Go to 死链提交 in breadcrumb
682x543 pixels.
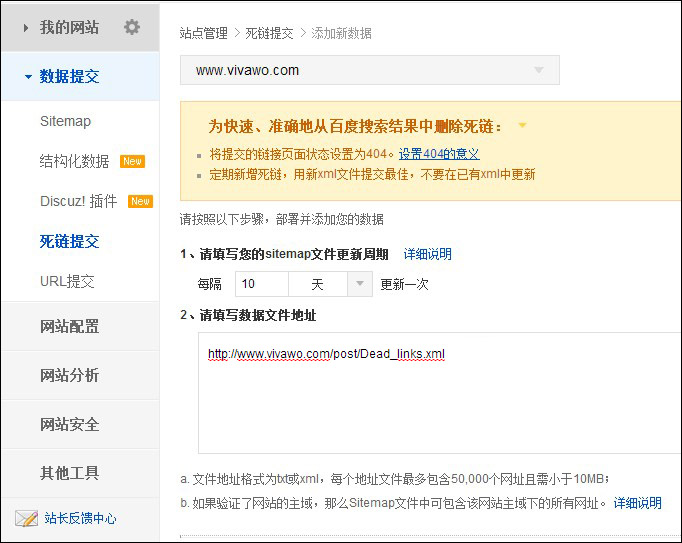point(269,33)
